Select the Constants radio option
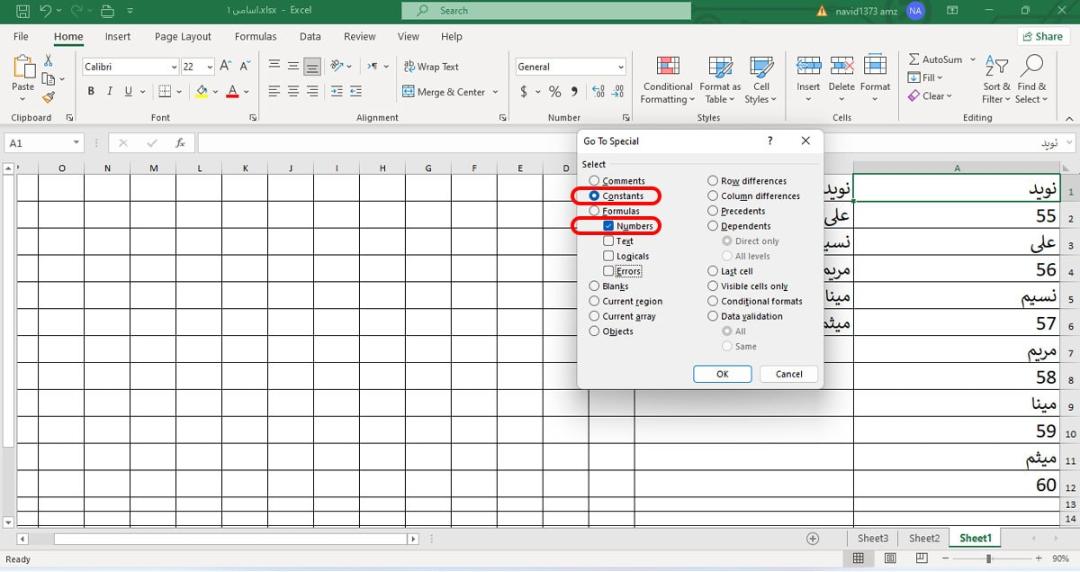The width and height of the screenshot is (1080, 572). pyautogui.click(x=594, y=196)
